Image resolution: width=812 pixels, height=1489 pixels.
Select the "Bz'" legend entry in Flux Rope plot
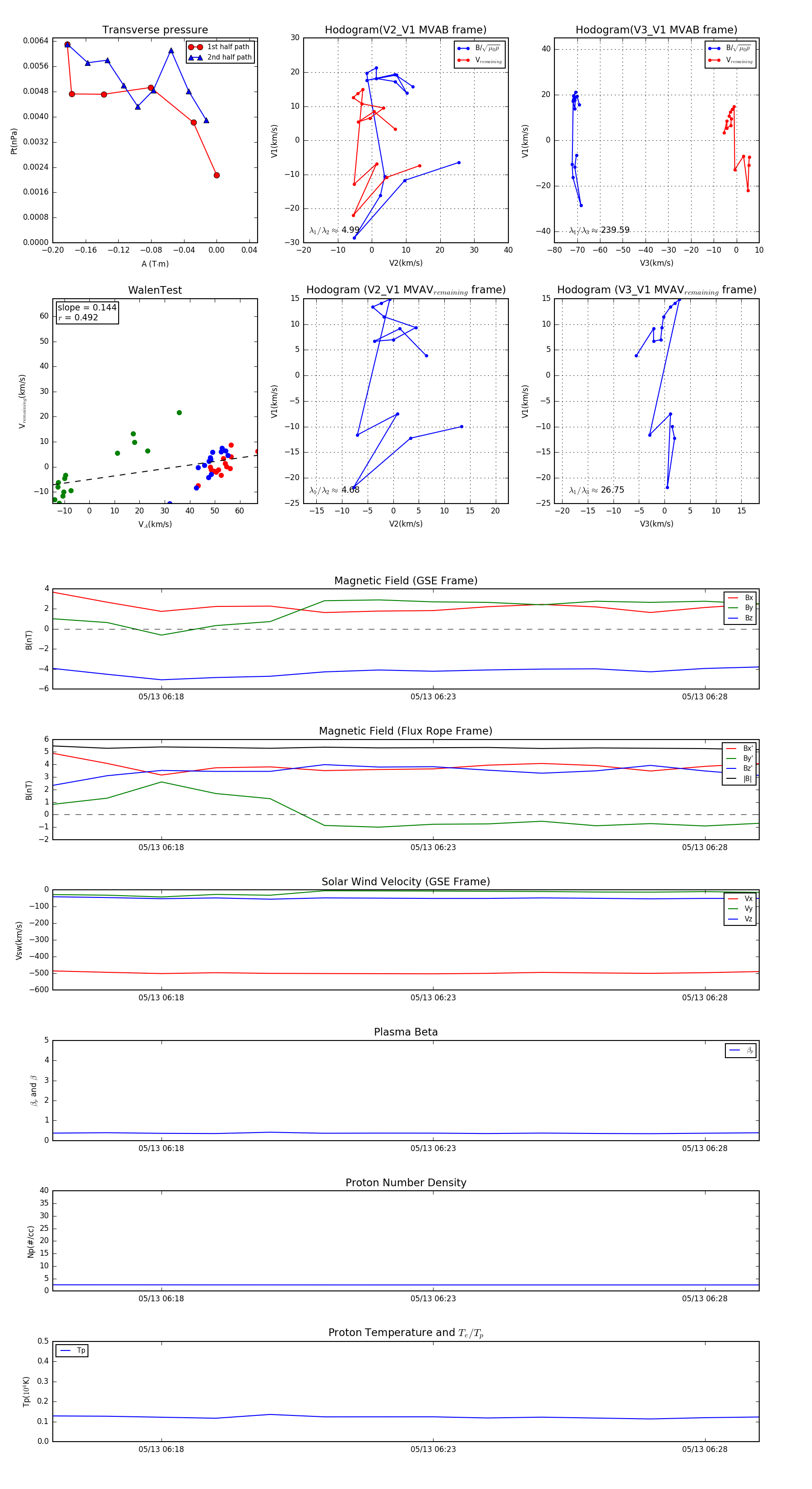click(x=739, y=769)
